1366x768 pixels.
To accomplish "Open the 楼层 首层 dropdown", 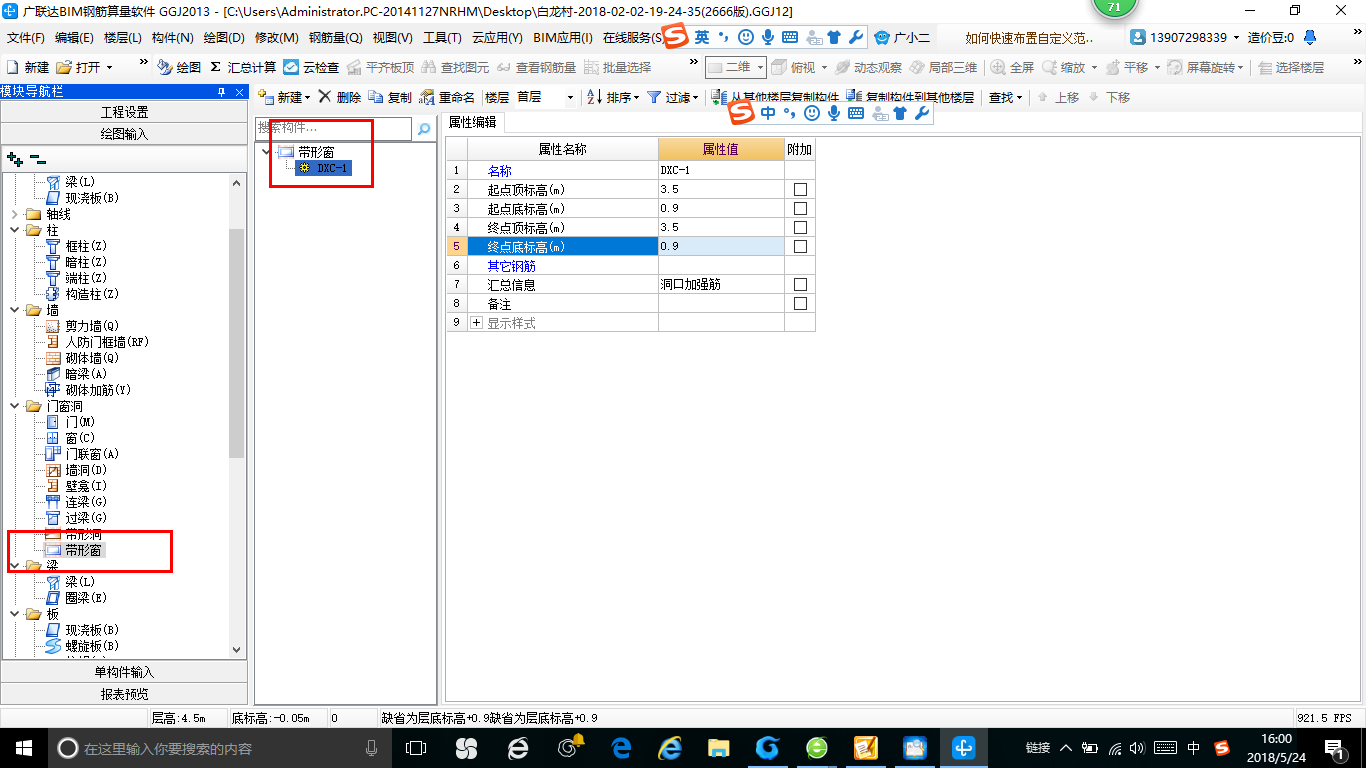I will (570, 98).
